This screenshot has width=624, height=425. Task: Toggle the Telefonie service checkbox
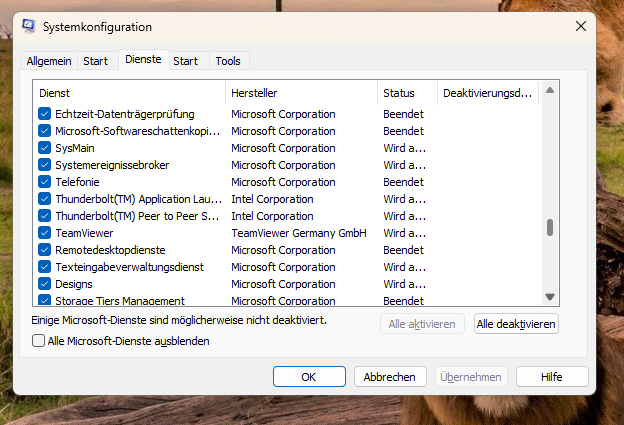click(x=44, y=182)
